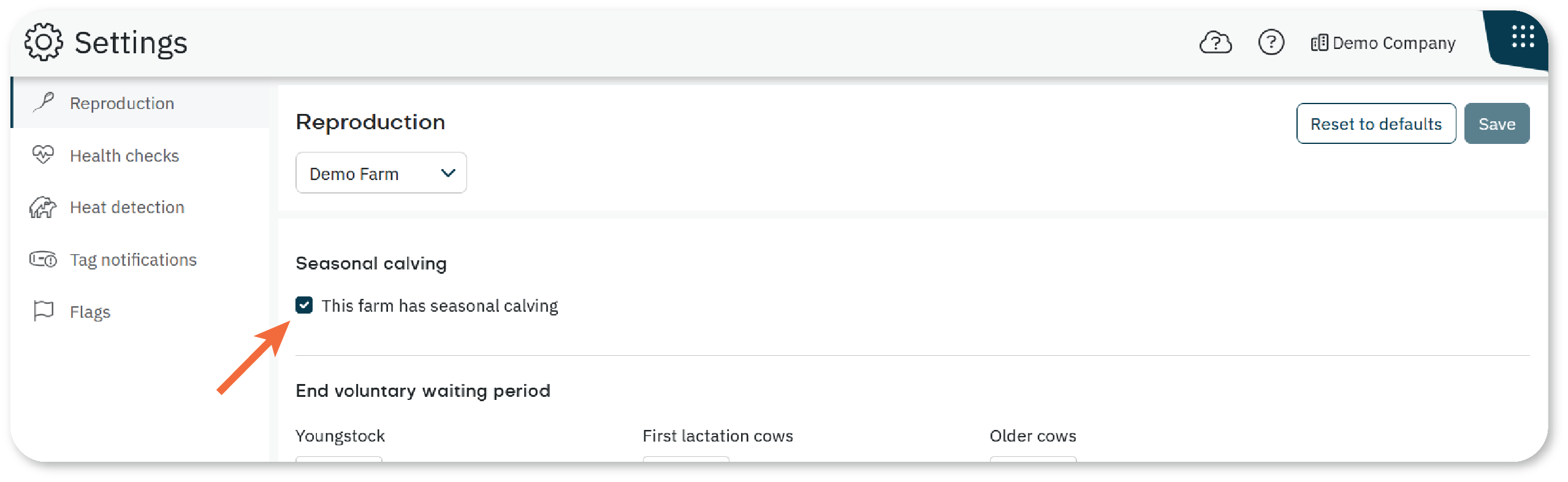1568x482 pixels.
Task: Save the reproduction settings
Action: 1496,124
